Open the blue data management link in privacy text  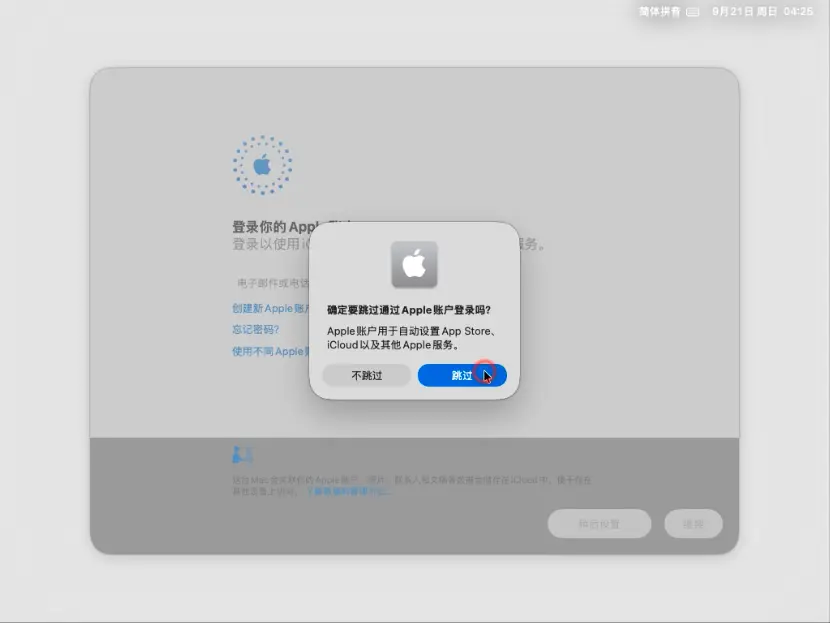pos(349,491)
